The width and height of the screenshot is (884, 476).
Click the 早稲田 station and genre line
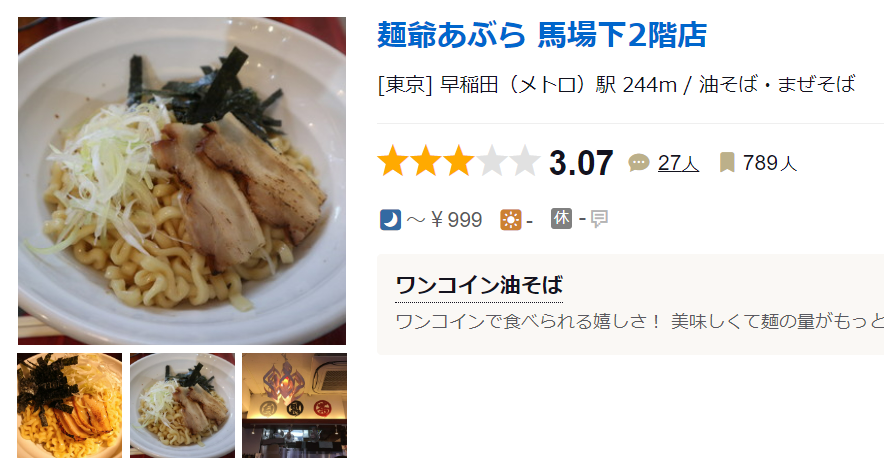click(x=616, y=85)
